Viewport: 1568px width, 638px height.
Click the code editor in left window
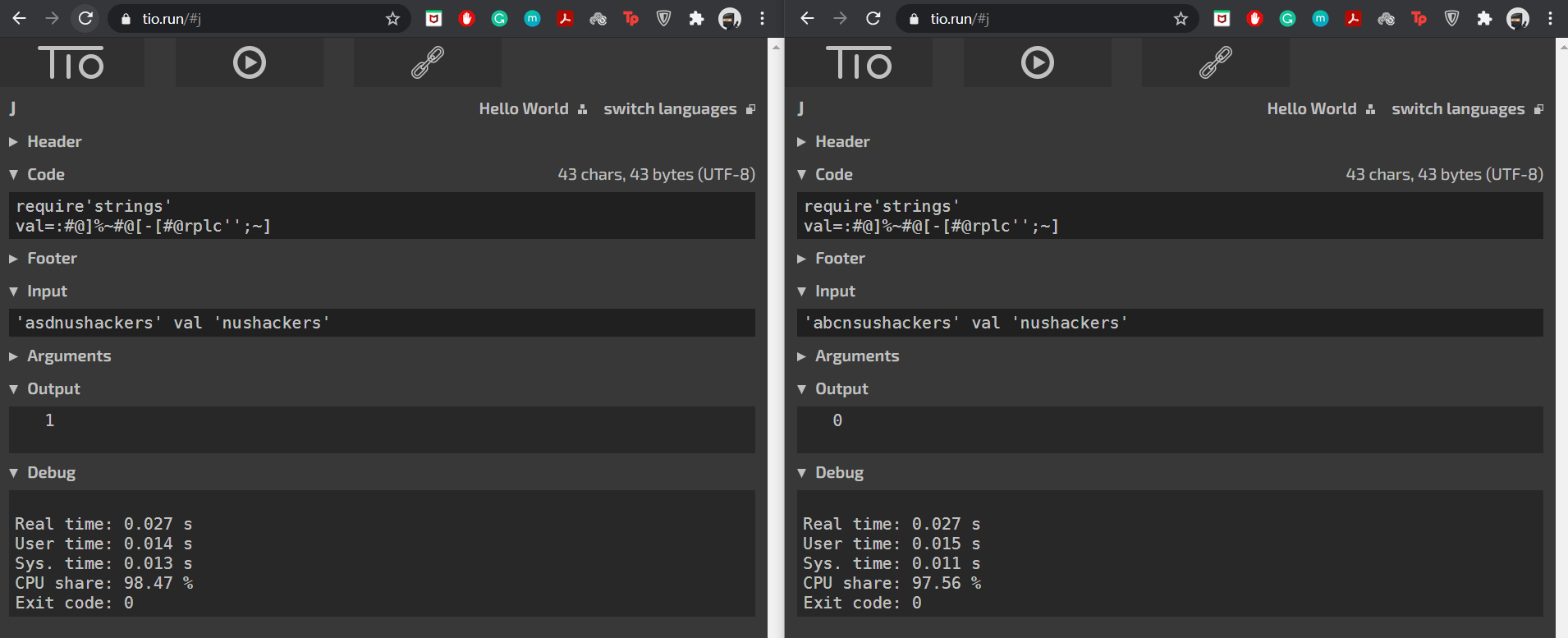[x=382, y=216]
